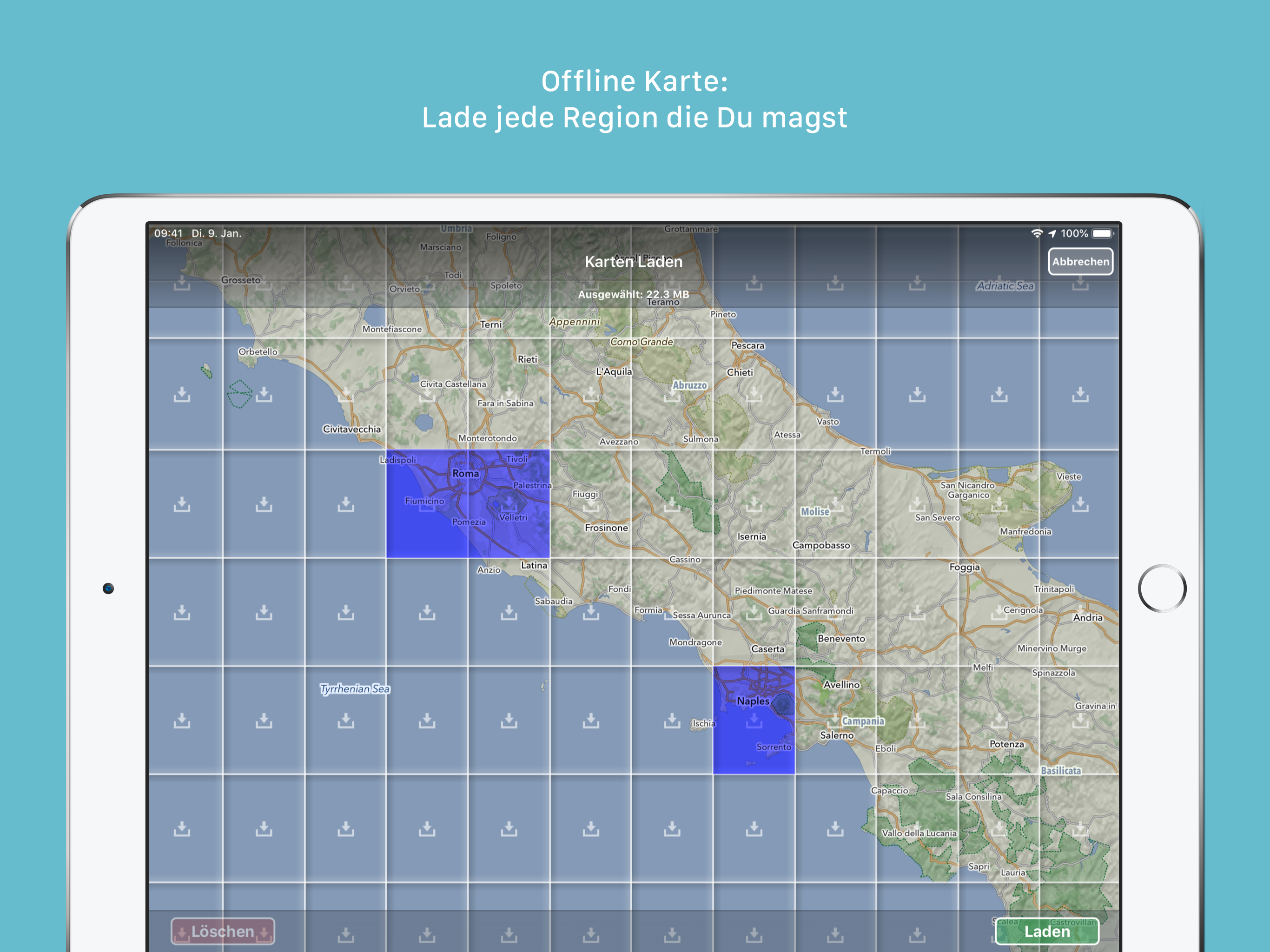Tap the Ausgewählt 22.3 MB label
Image resolution: width=1270 pixels, height=952 pixels.
click(633, 294)
